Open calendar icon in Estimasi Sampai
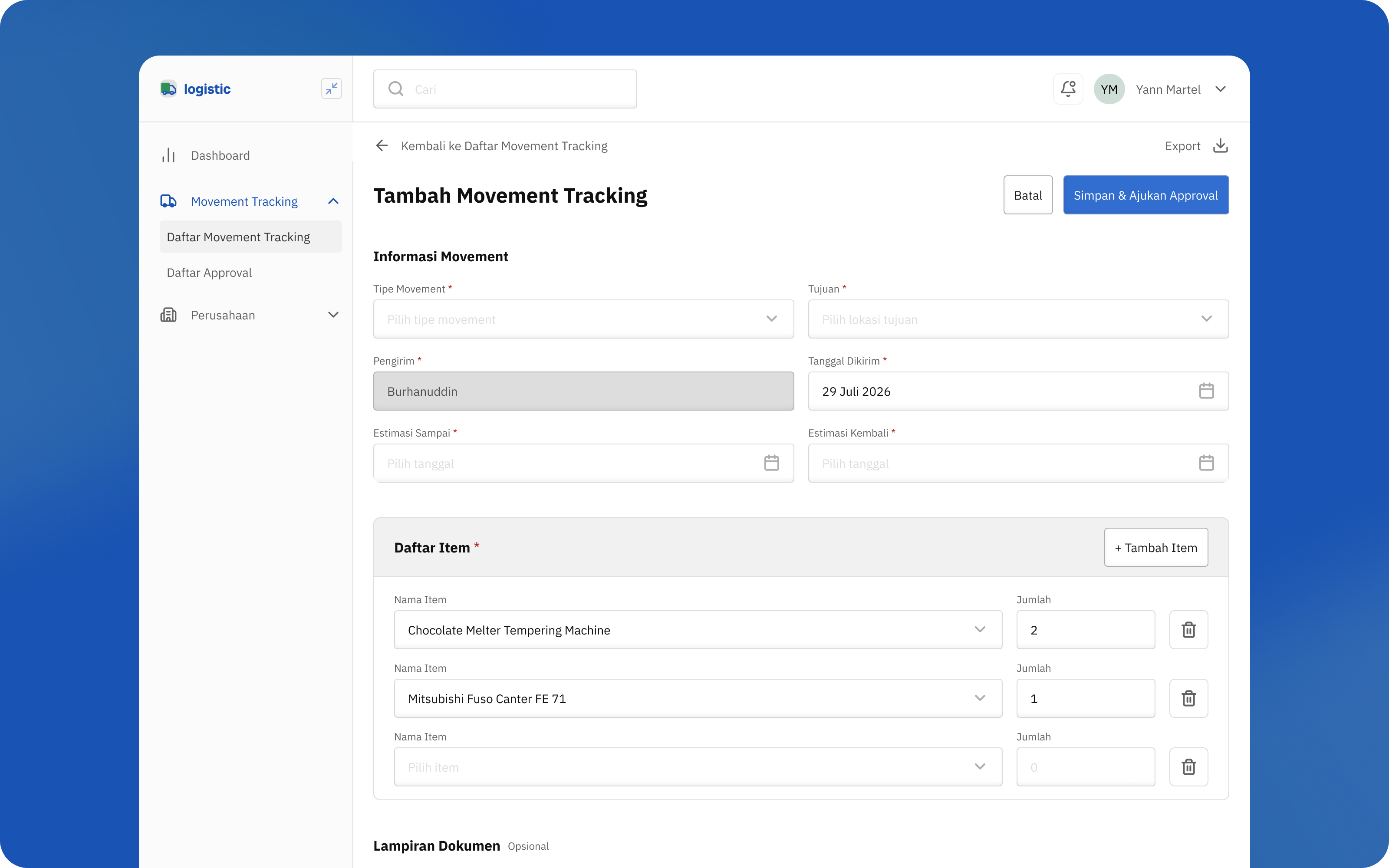 pos(771,463)
